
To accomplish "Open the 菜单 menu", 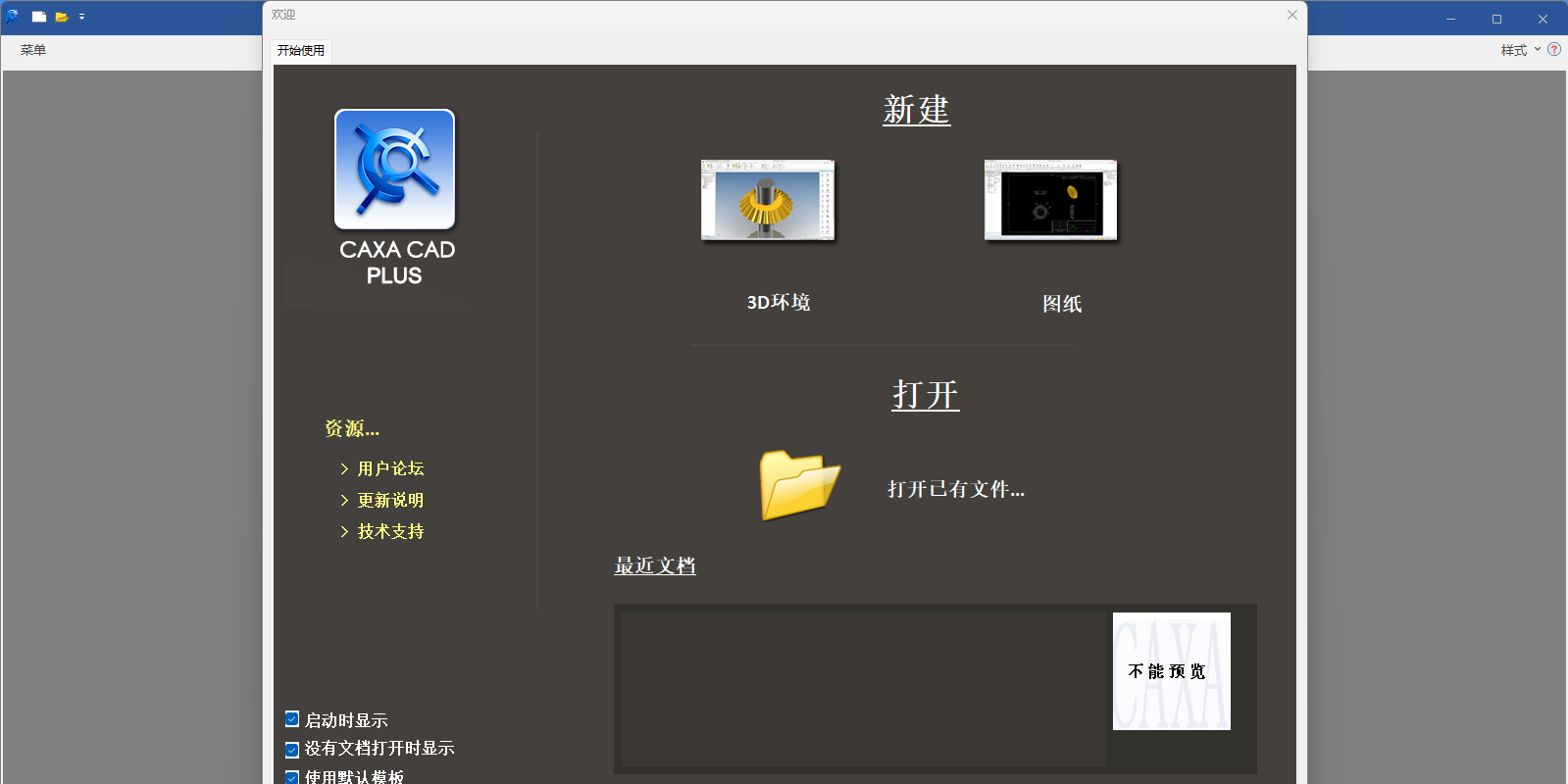I will click(33, 50).
